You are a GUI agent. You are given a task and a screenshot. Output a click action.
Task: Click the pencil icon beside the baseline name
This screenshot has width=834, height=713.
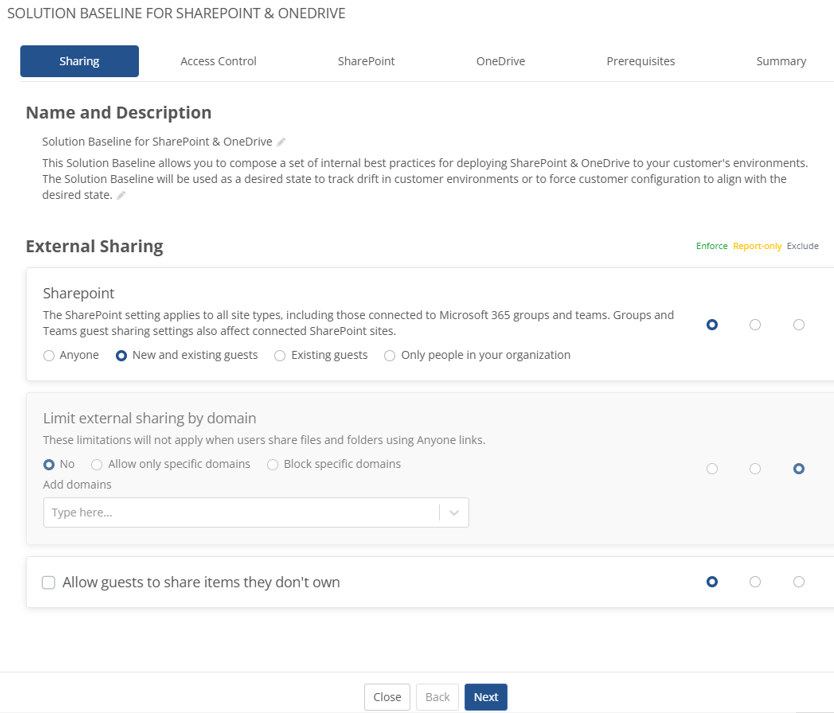click(x=282, y=142)
